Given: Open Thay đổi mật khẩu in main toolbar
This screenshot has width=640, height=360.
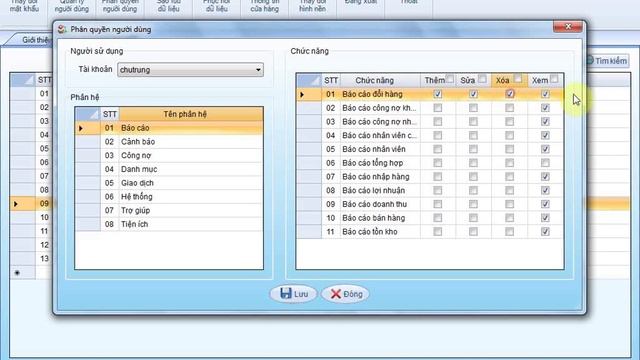Looking at the screenshot, I should point(24,6).
